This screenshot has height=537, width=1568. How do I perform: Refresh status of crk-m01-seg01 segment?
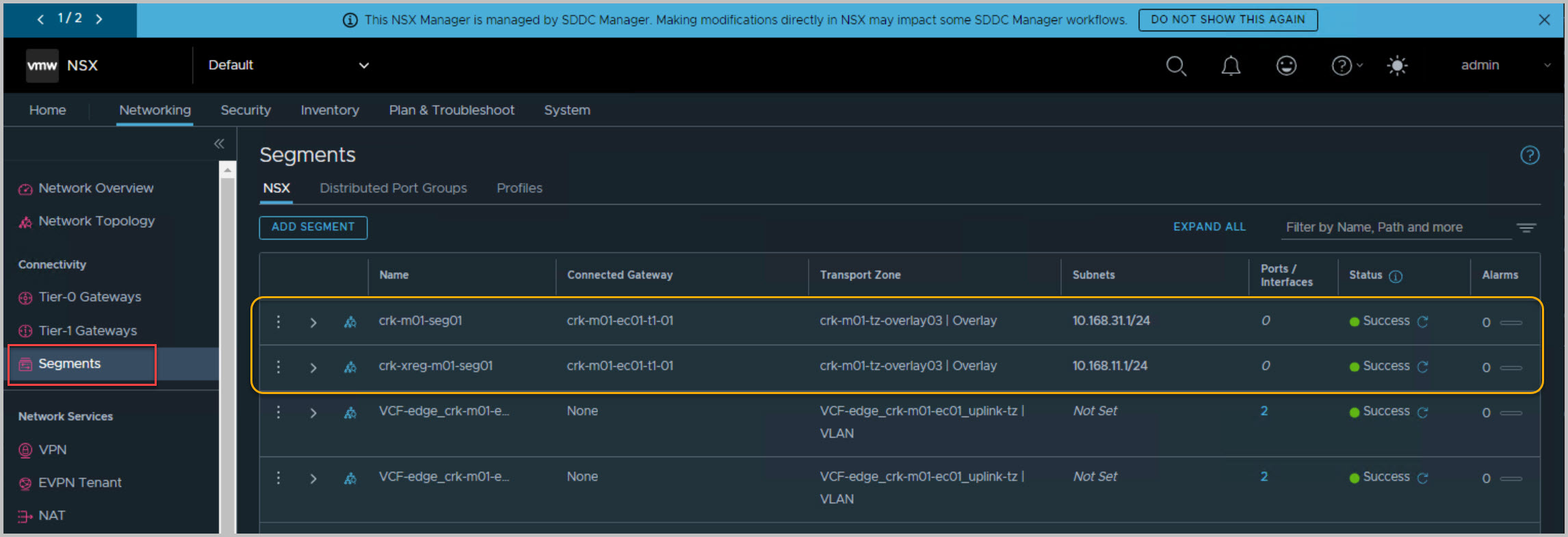pos(1423,322)
